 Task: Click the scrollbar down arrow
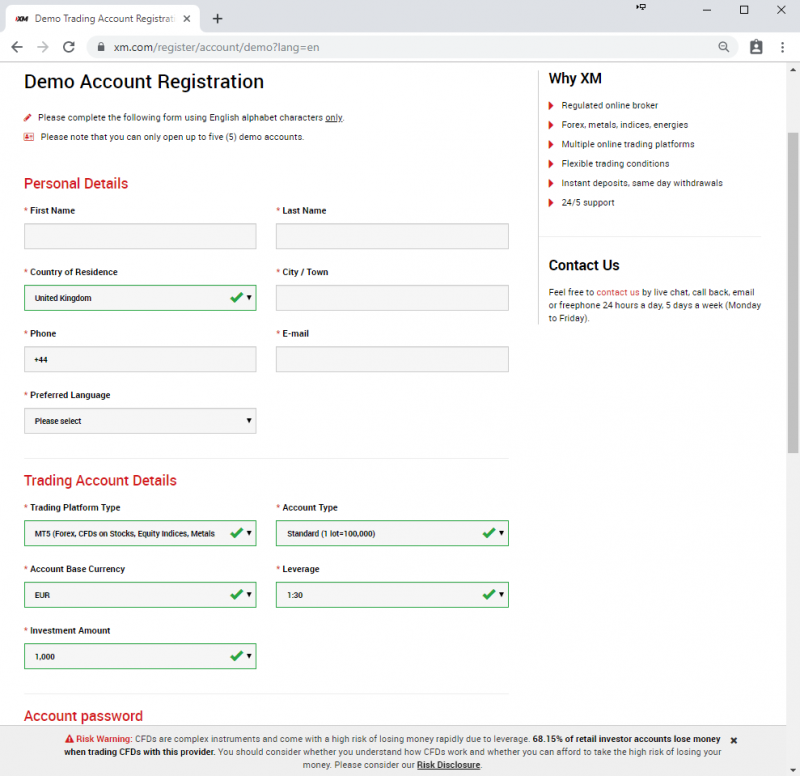click(793, 769)
